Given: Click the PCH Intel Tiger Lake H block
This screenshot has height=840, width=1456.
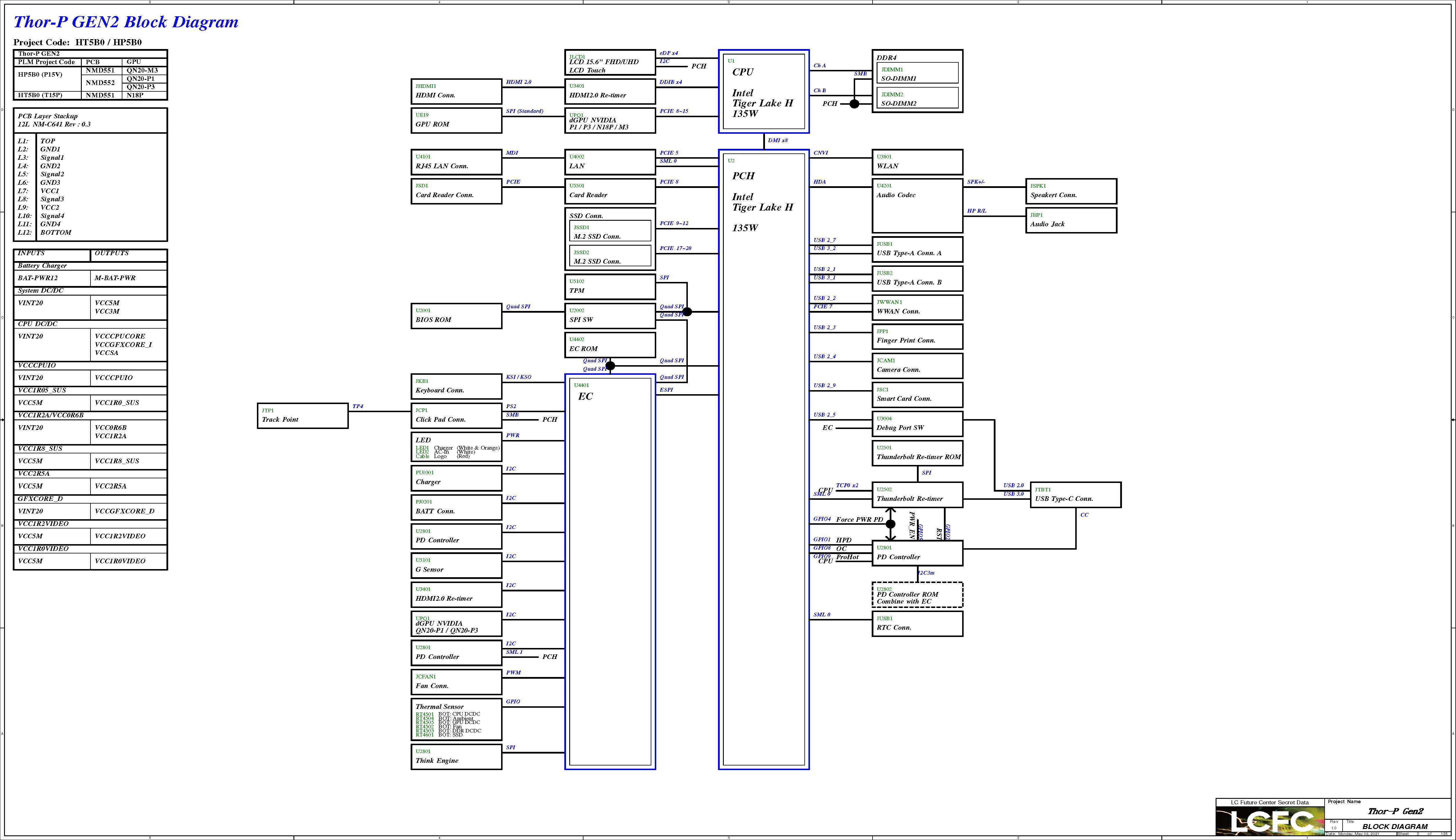Looking at the screenshot, I should 764,459.
